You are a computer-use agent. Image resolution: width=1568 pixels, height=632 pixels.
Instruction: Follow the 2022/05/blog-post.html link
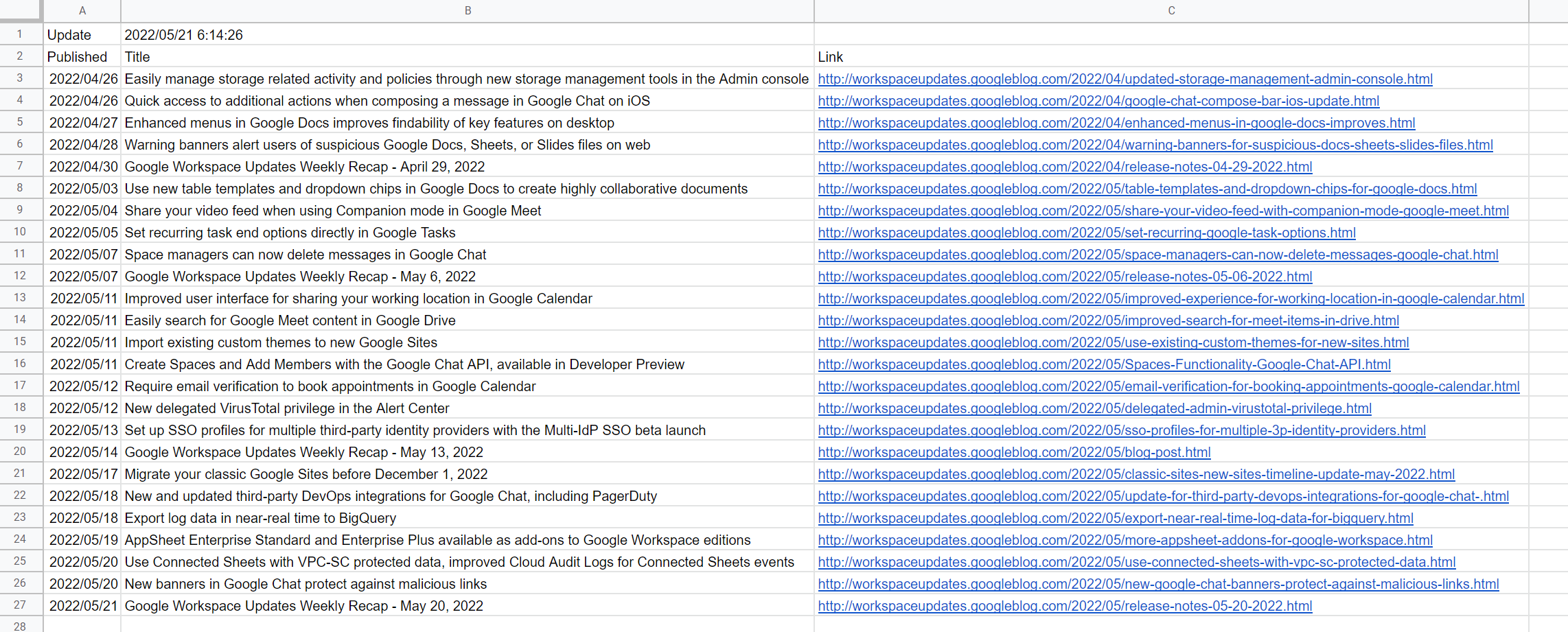coord(1014,452)
